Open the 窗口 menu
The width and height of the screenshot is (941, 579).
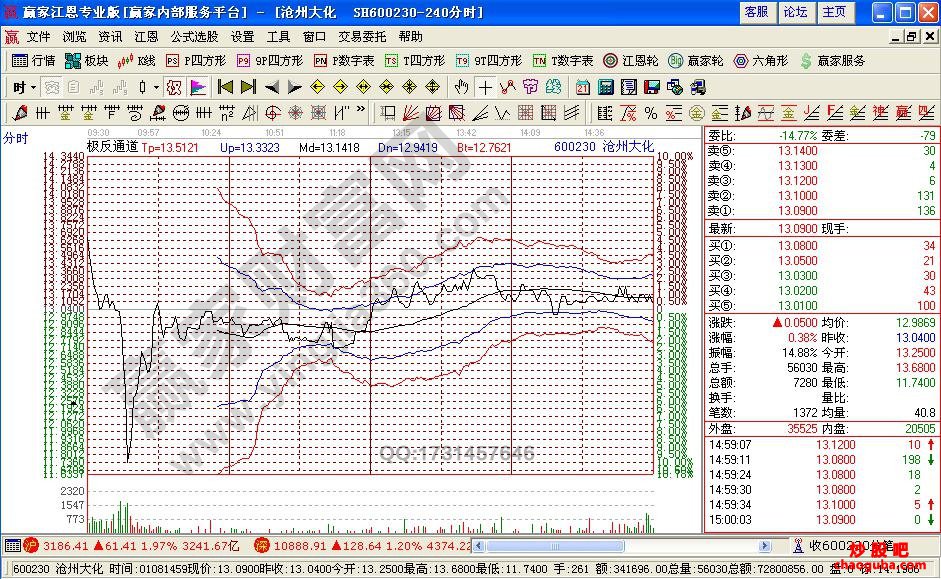coord(314,37)
